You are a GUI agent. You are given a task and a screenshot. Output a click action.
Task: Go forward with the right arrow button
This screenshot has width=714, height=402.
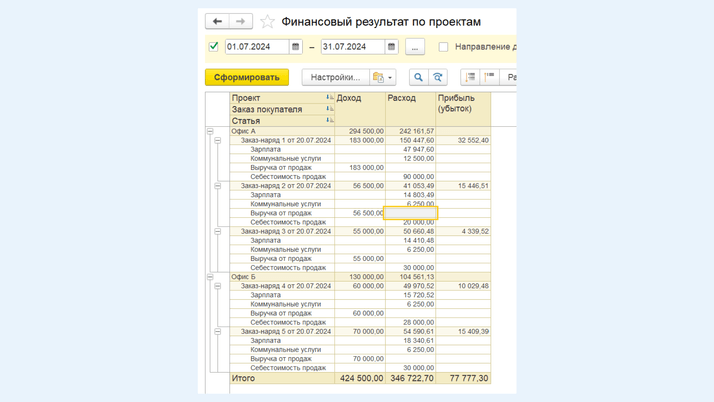point(240,21)
